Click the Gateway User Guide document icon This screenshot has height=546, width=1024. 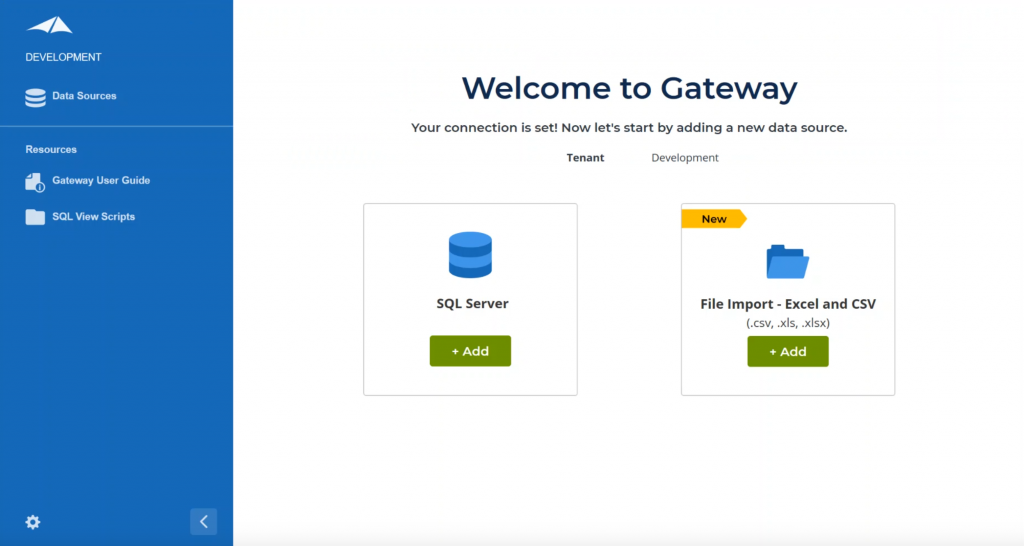36,181
